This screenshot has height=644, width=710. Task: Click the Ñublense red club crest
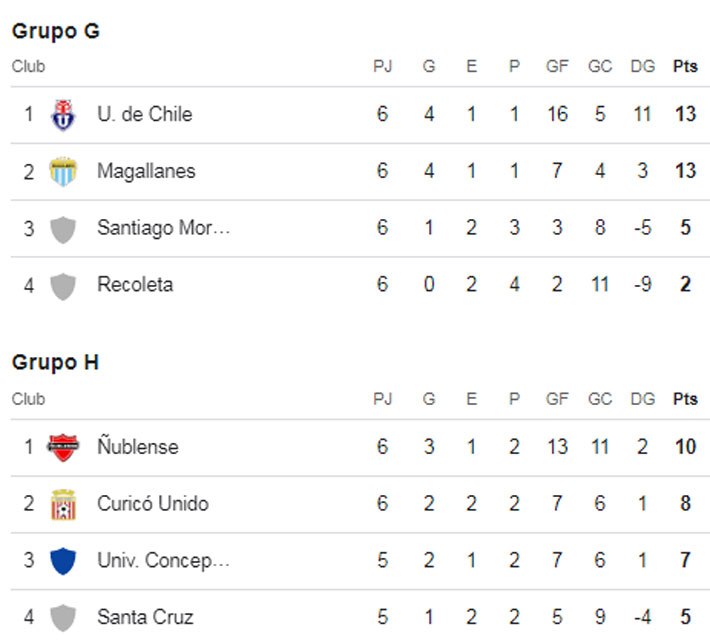(63, 447)
